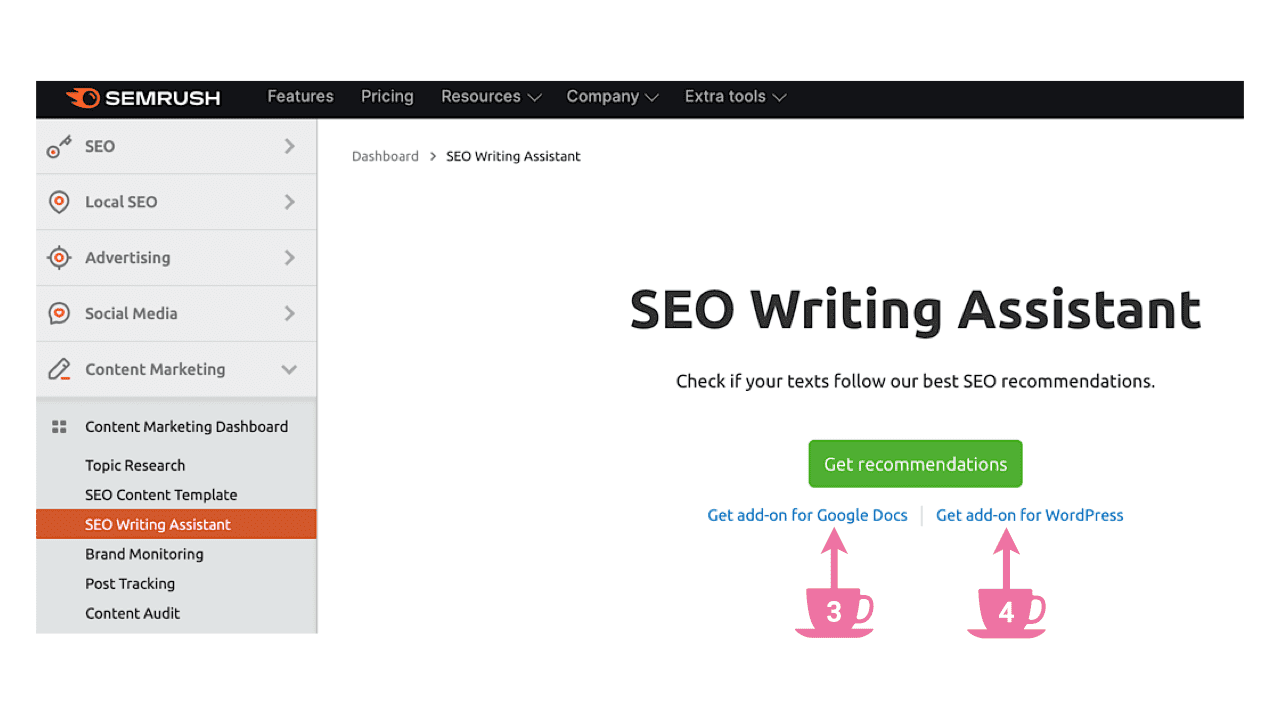The height and width of the screenshot is (720, 1280).
Task: Select the Local SEO pin icon
Action: [x=59, y=201]
